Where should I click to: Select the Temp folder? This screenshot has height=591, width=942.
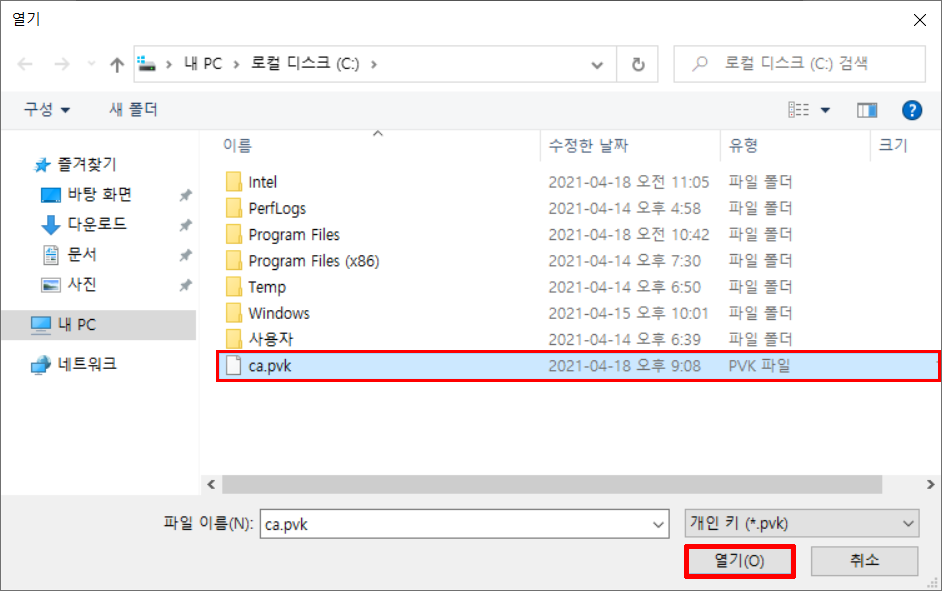pyautogui.click(x=267, y=287)
